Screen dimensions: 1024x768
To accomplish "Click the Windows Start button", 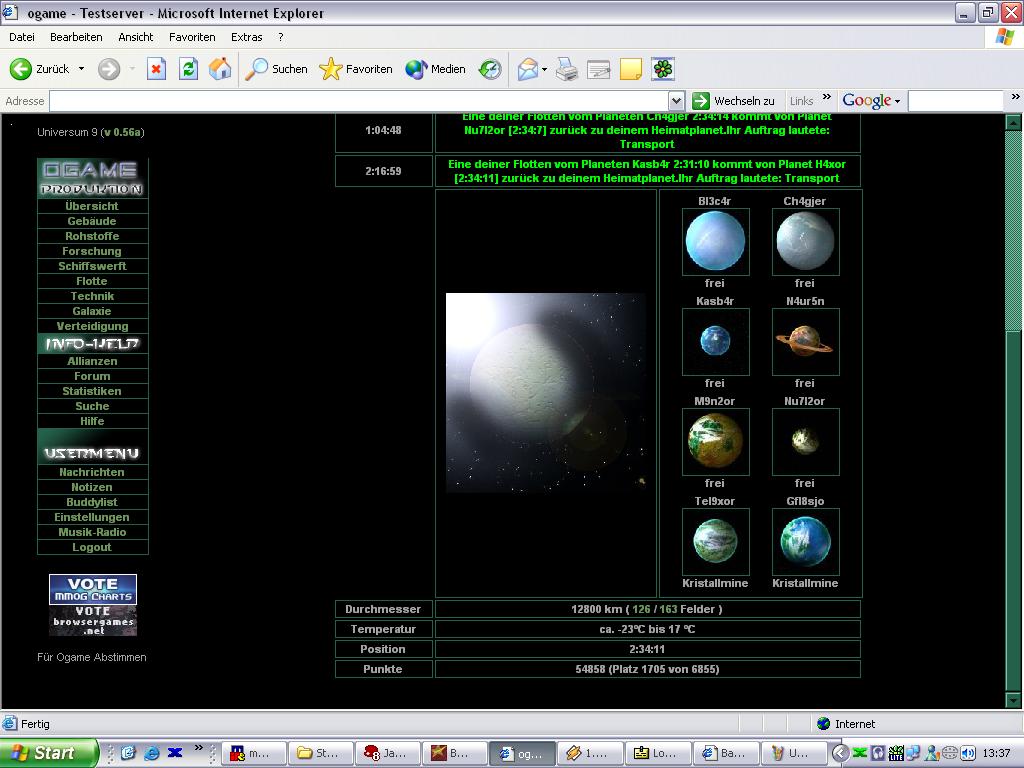I will (48, 753).
